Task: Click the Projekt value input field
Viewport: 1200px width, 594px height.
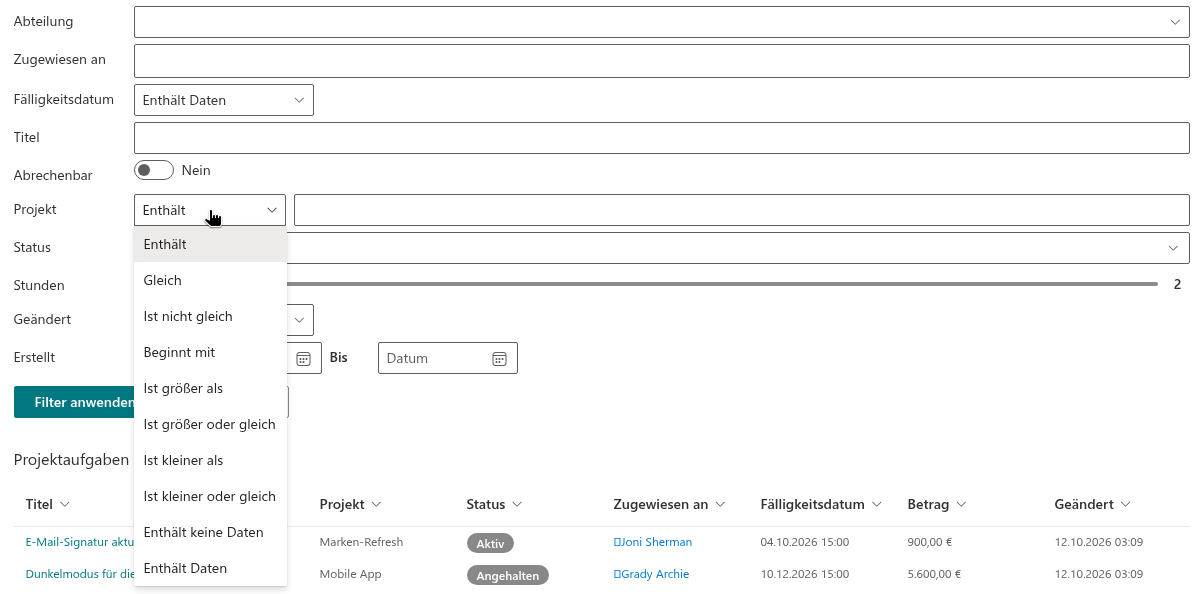Action: click(741, 210)
